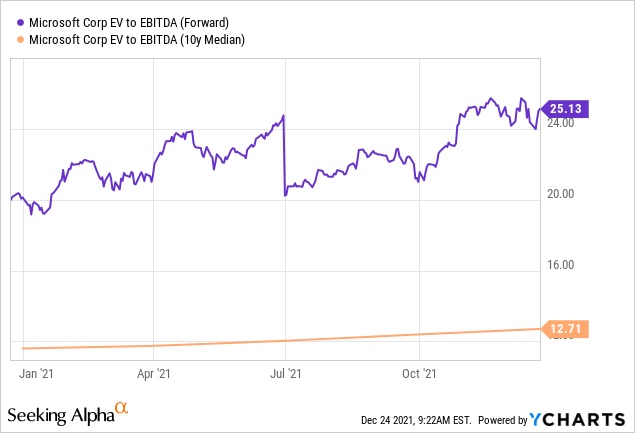635x433 pixels.
Task: Select the Oct '21 x-axis label
Action: click(418, 374)
